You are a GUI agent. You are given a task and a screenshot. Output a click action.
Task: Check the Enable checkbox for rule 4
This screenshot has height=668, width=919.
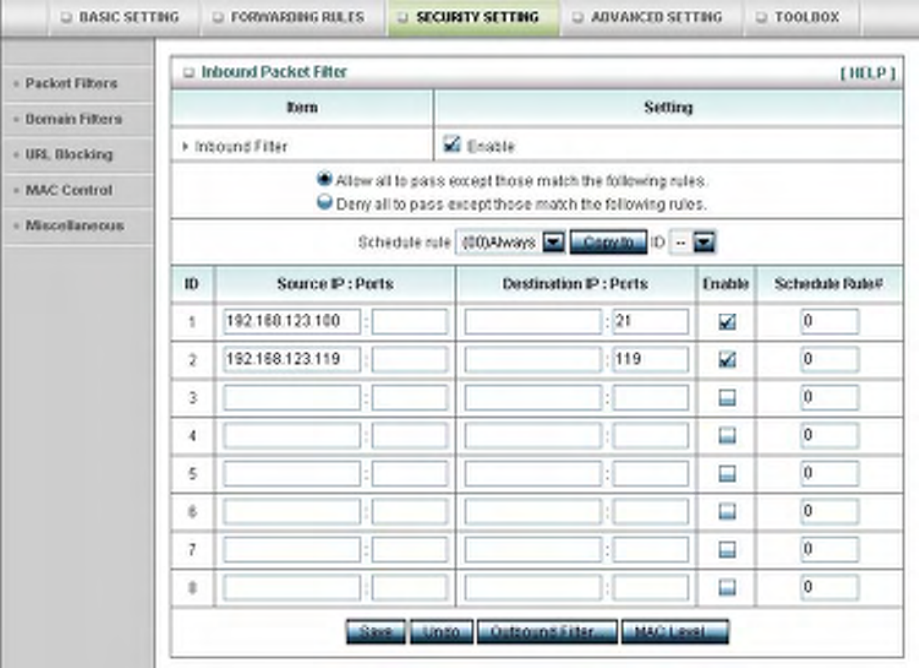click(727, 435)
